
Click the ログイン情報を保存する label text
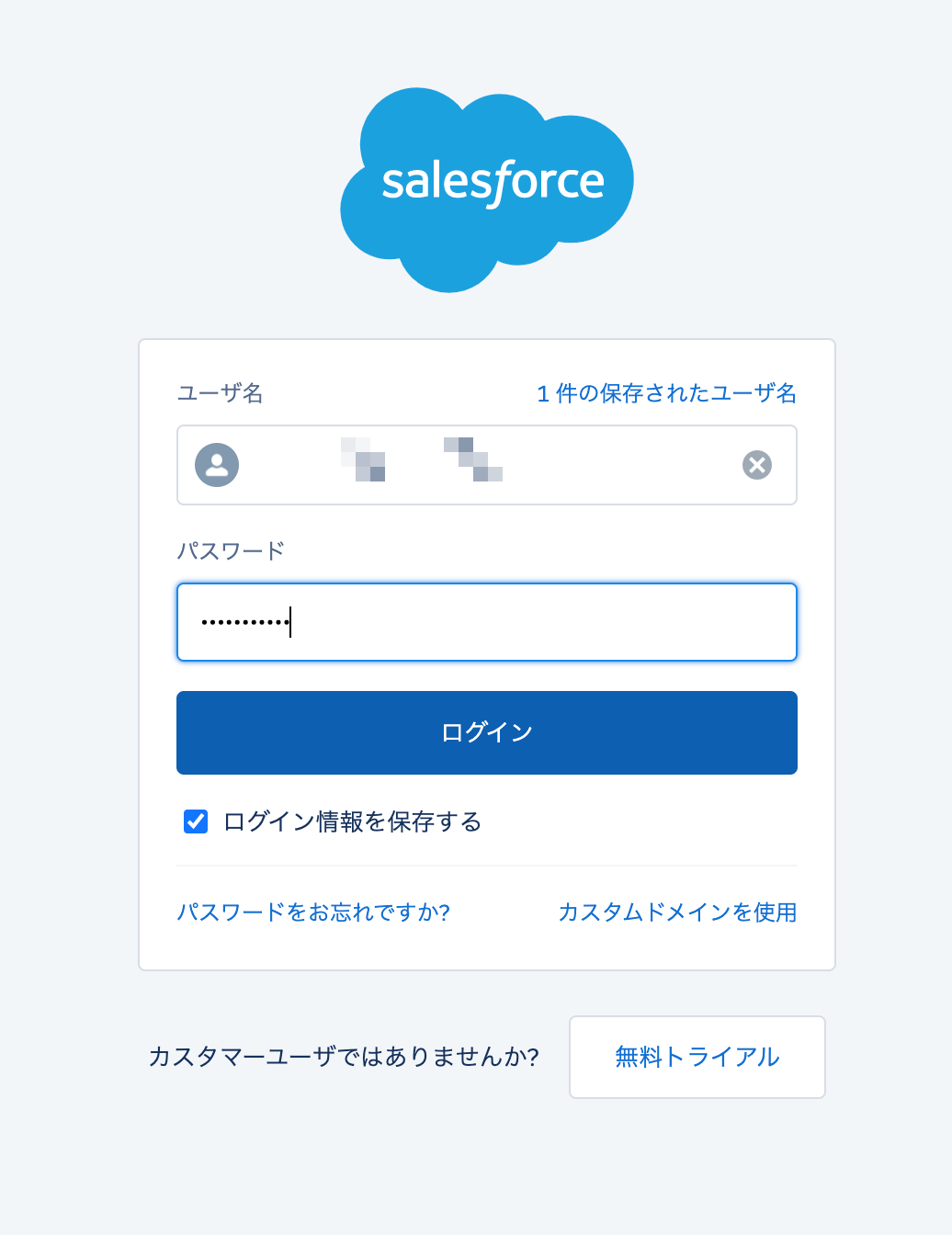[x=352, y=821]
